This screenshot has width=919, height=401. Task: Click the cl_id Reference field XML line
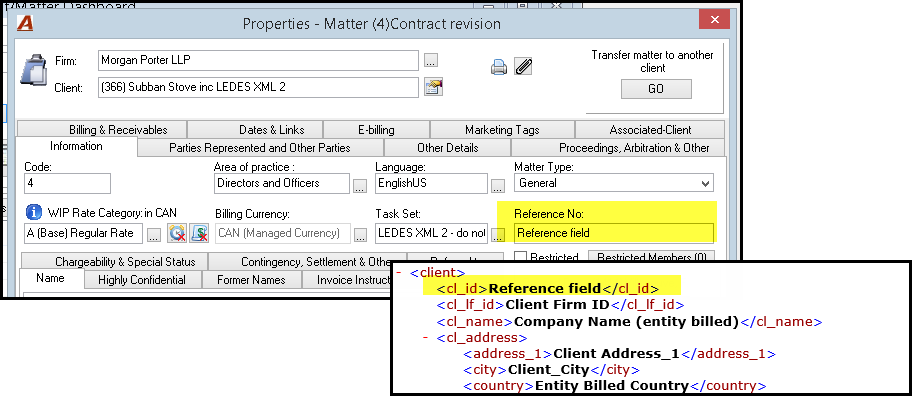point(548,288)
